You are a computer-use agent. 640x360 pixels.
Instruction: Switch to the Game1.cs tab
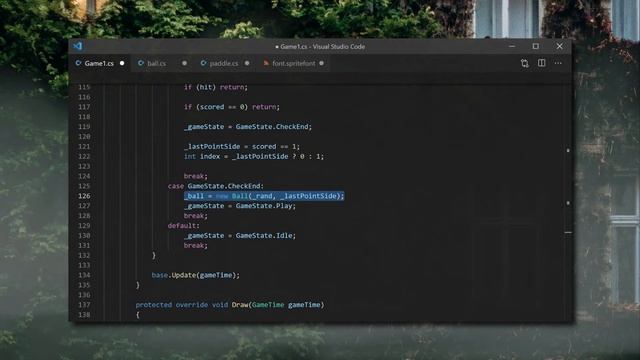click(100, 63)
